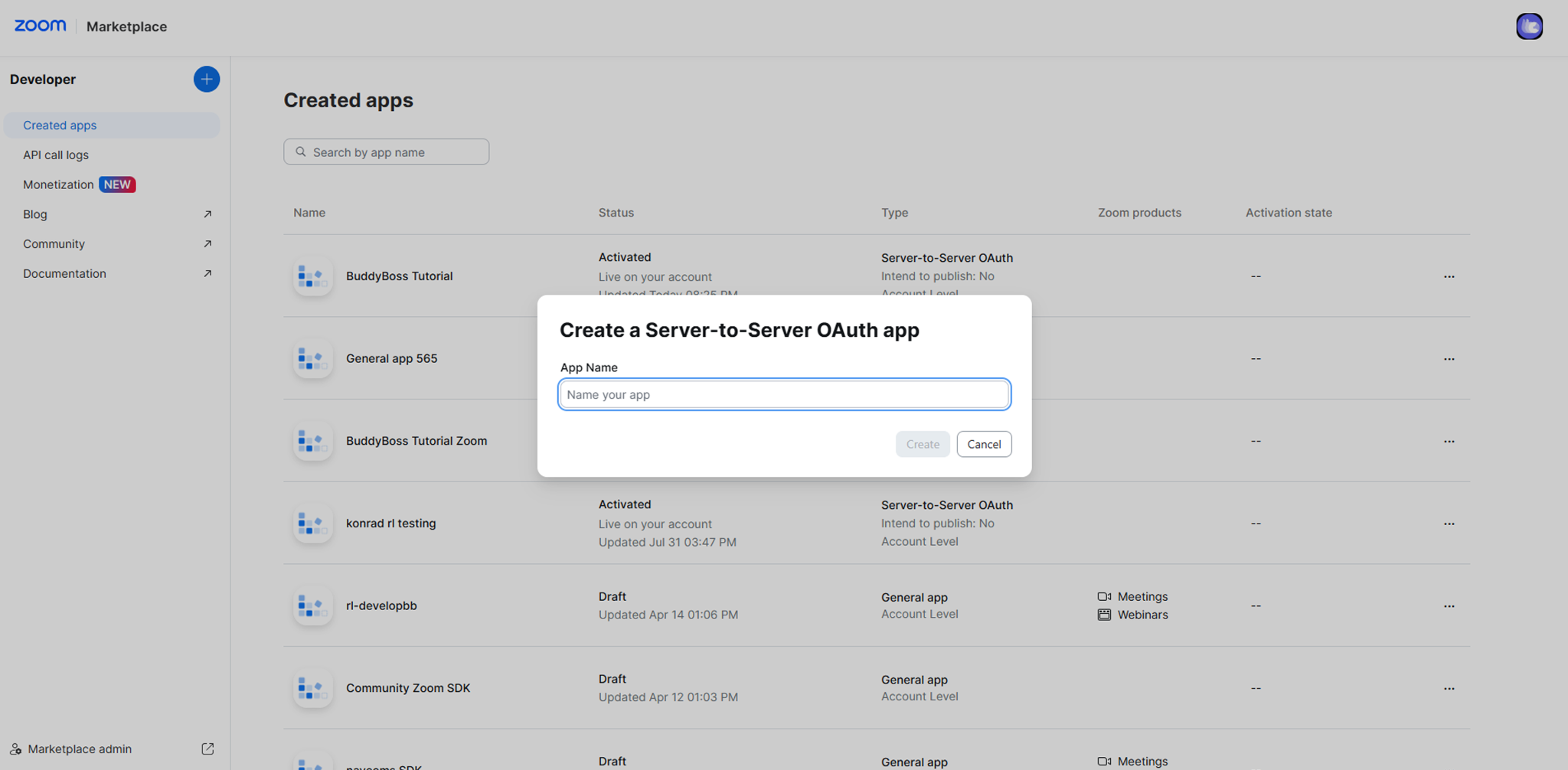This screenshot has height=770, width=1568.
Task: Click the NEW badge next to Monetization
Action: tap(117, 184)
